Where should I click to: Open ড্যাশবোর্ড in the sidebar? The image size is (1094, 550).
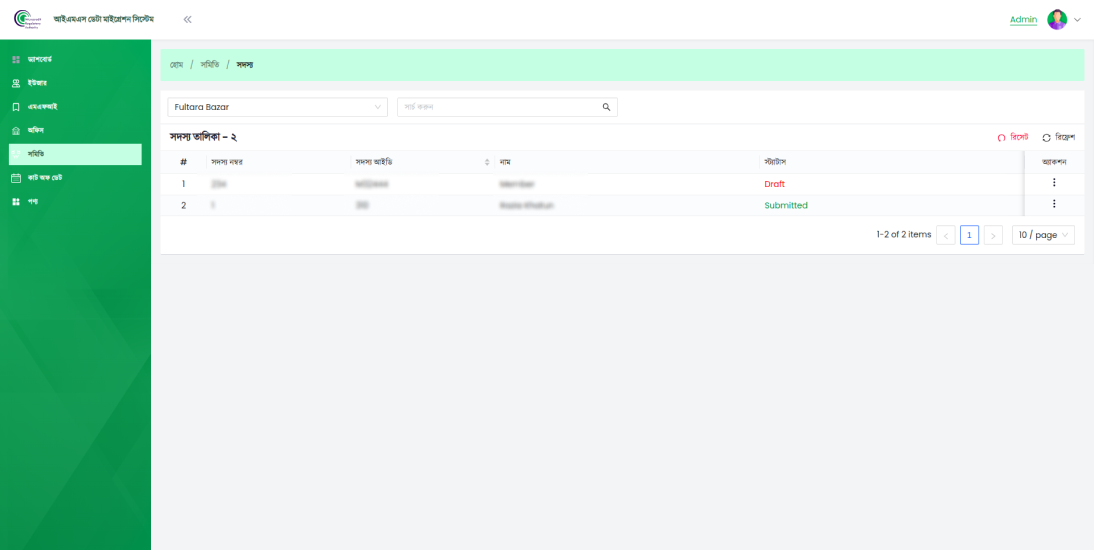[40, 60]
